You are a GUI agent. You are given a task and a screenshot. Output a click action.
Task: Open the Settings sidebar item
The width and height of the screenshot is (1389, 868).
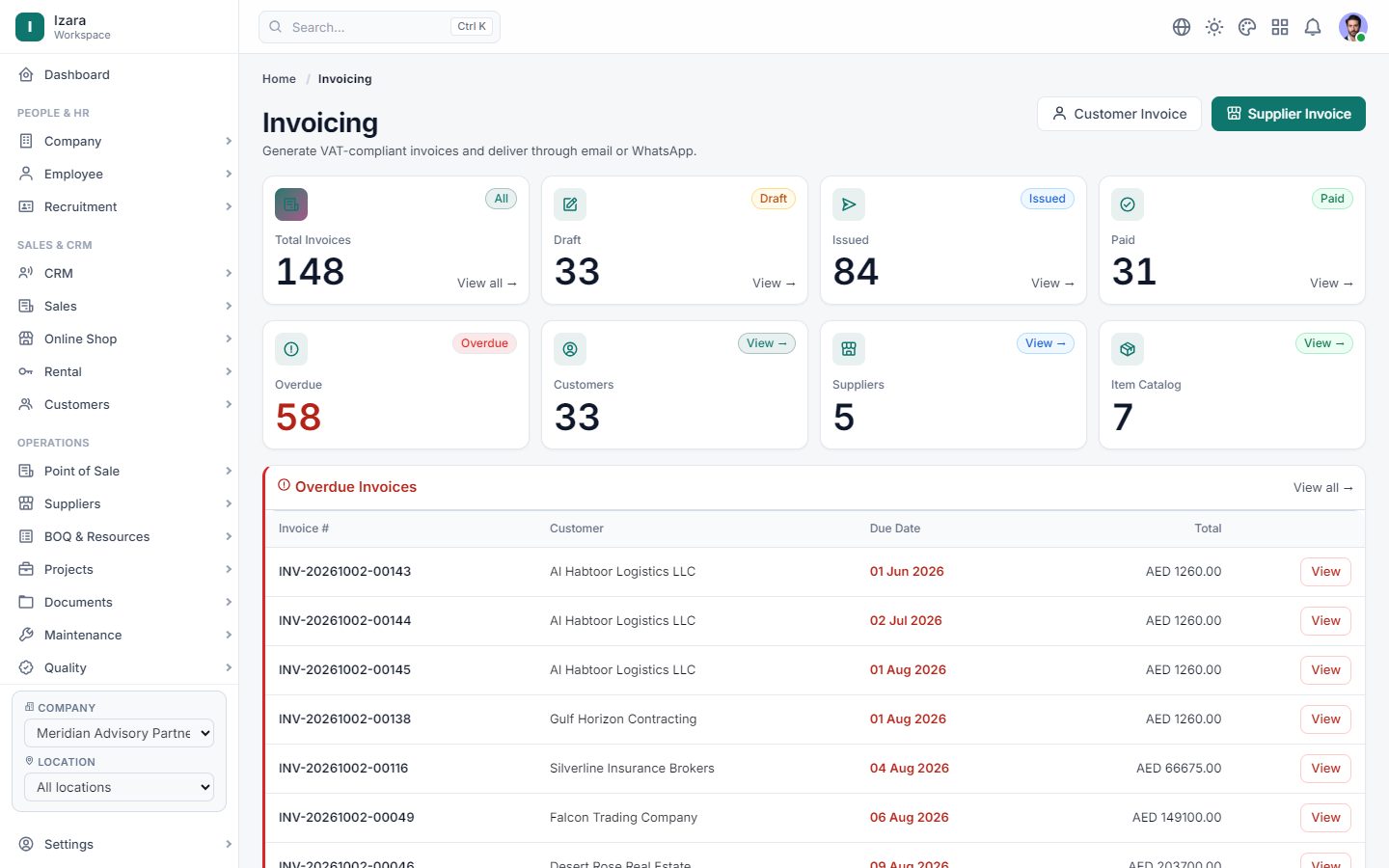[120, 844]
